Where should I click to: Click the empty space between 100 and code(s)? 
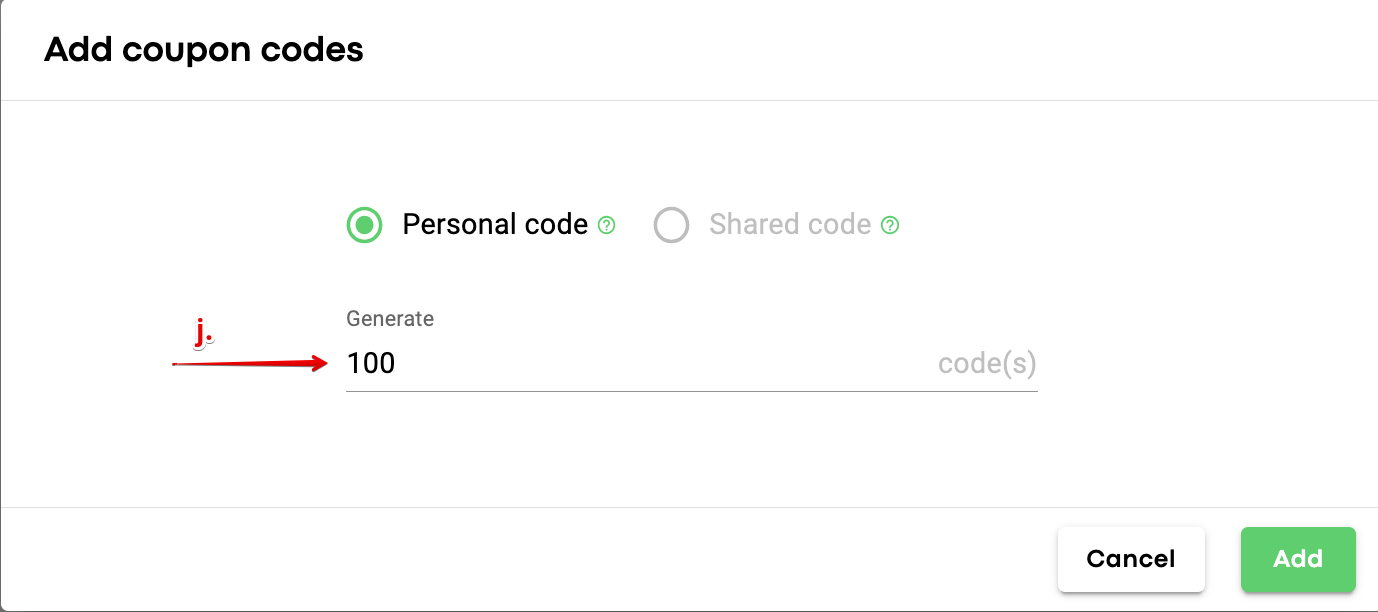click(660, 363)
